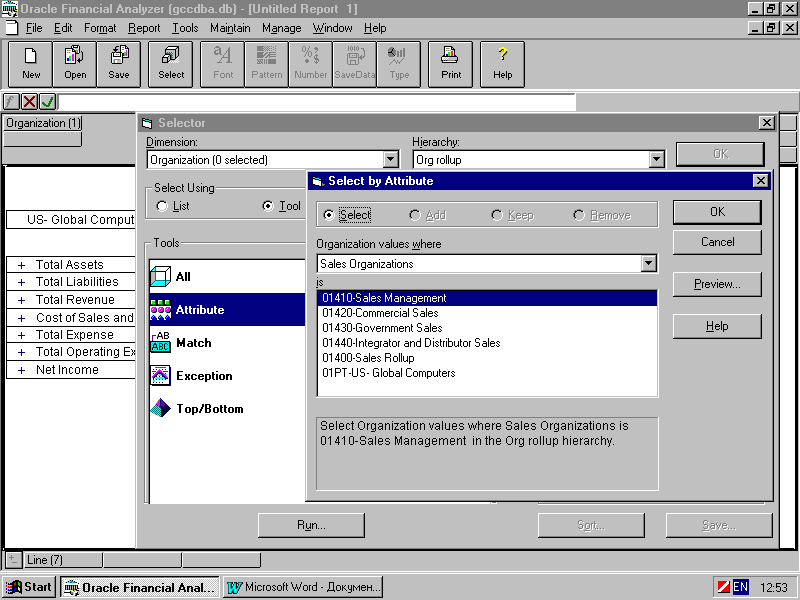This screenshot has width=800, height=600.
Task: Click the formula bar cancel X icon
Action: (x=30, y=102)
